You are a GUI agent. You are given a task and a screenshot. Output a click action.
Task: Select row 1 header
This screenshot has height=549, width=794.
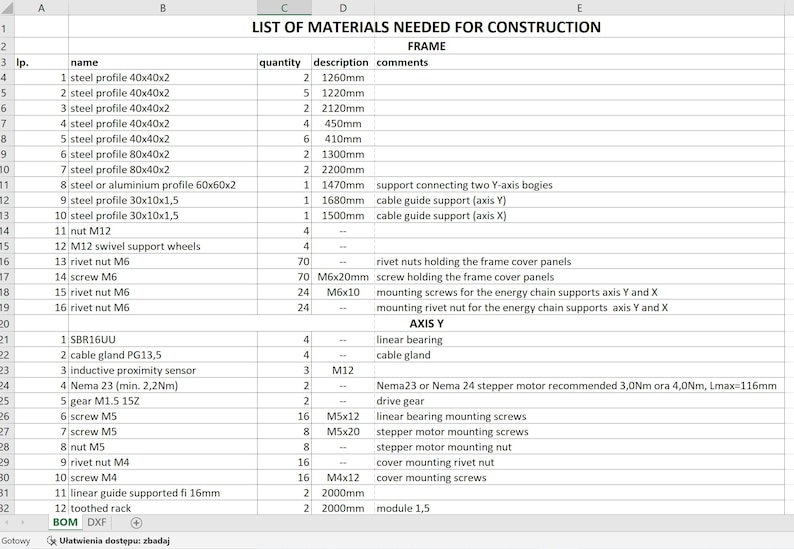pyautogui.click(x=5, y=27)
